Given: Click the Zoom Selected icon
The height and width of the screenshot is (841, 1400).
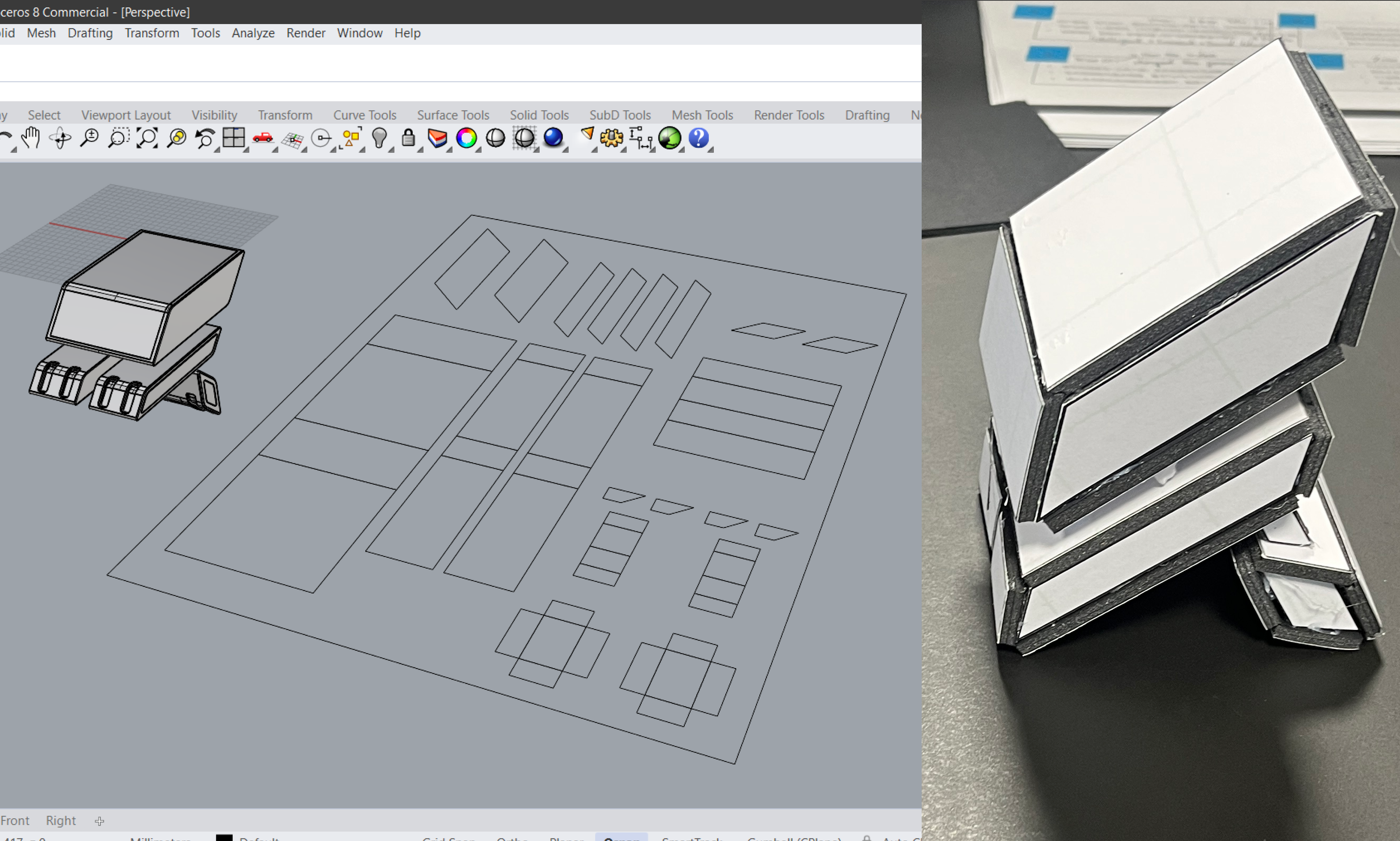Looking at the screenshot, I should pyautogui.click(x=177, y=138).
